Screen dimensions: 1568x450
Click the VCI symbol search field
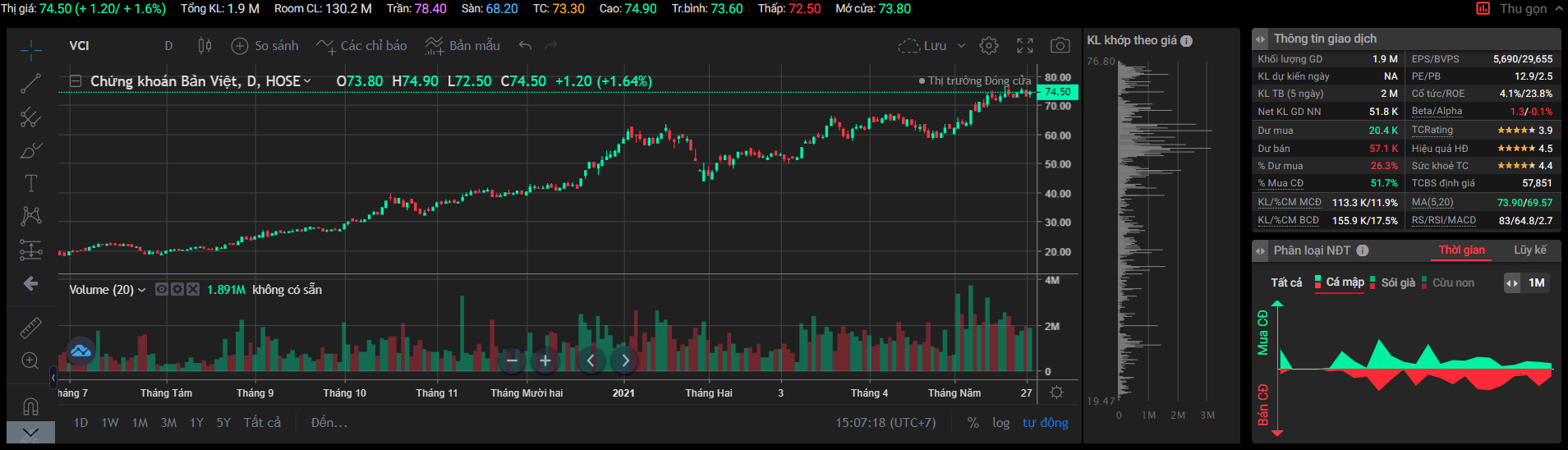pyautogui.click(x=80, y=46)
